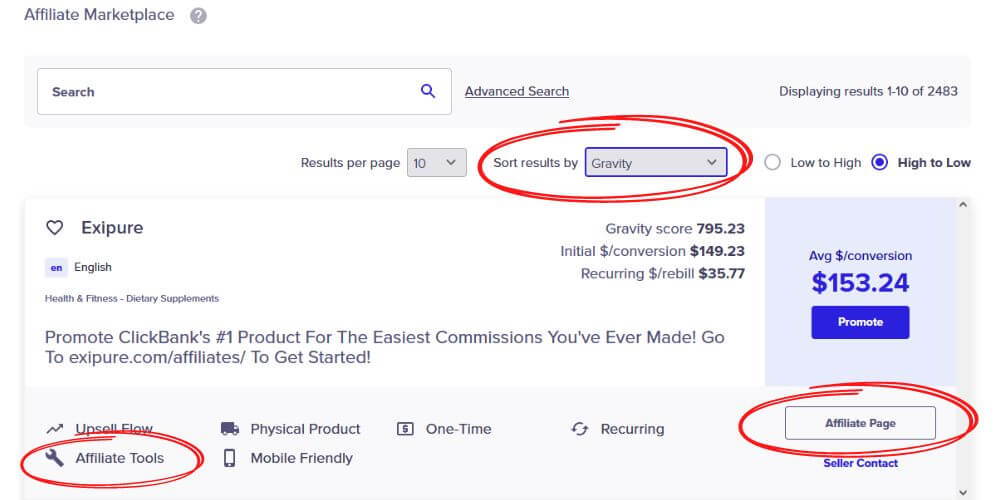The height and width of the screenshot is (500, 1000).
Task: Click the 'en' language badge
Action: tap(56, 267)
